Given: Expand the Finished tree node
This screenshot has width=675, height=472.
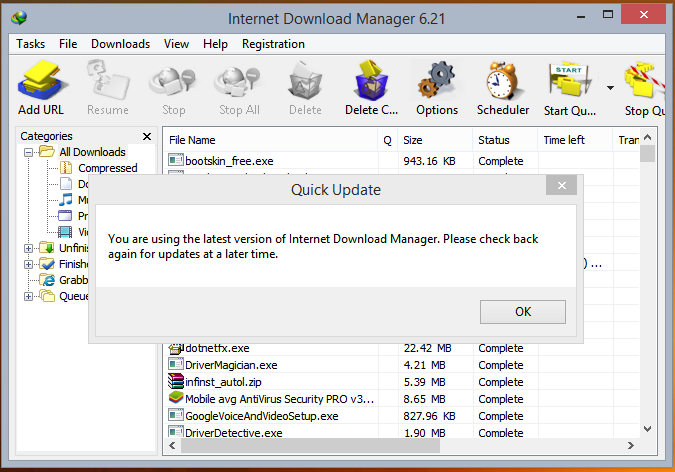Looking at the screenshot, I should [x=28, y=264].
